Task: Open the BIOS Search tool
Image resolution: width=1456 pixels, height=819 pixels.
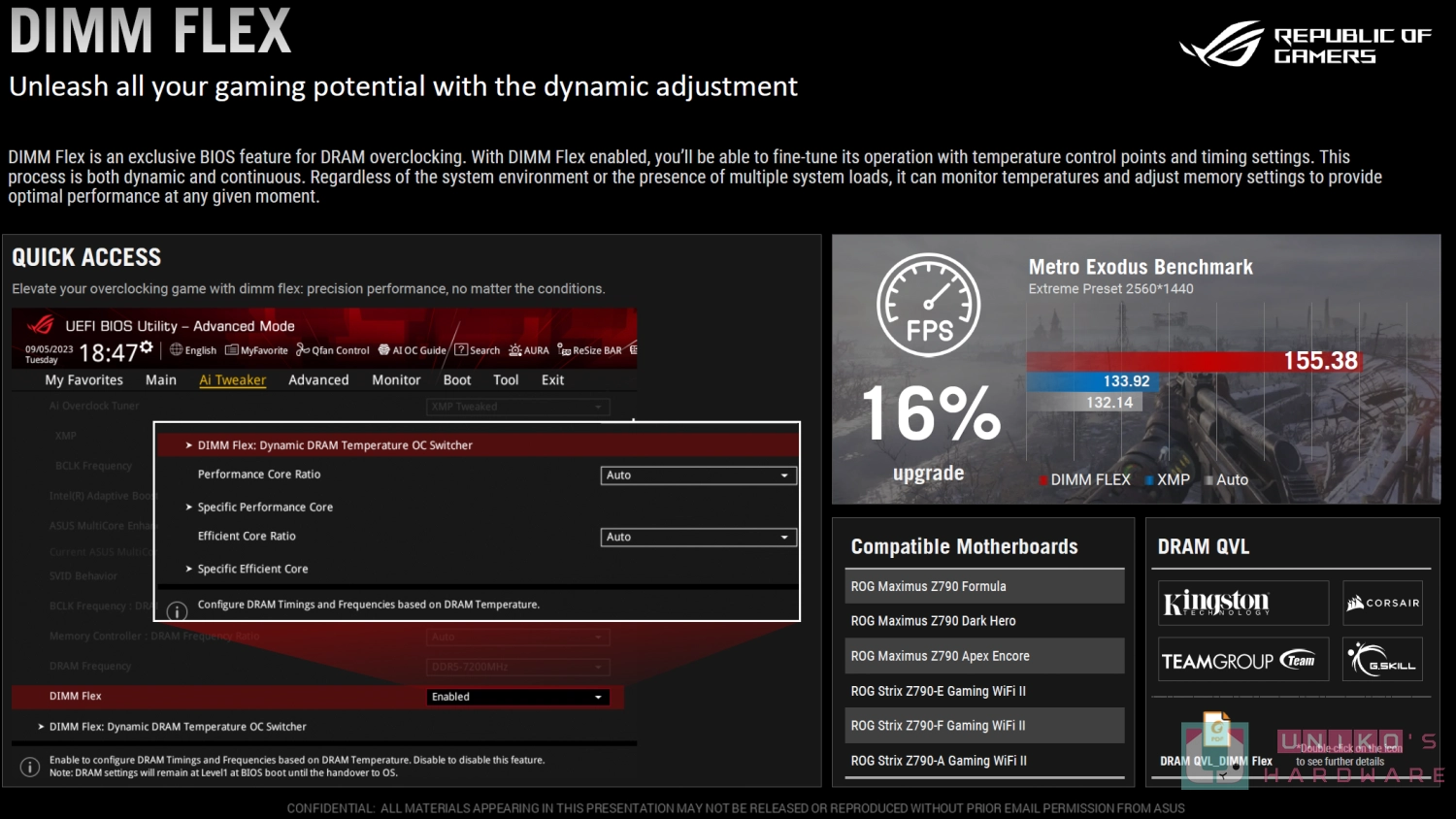Action: tap(478, 350)
